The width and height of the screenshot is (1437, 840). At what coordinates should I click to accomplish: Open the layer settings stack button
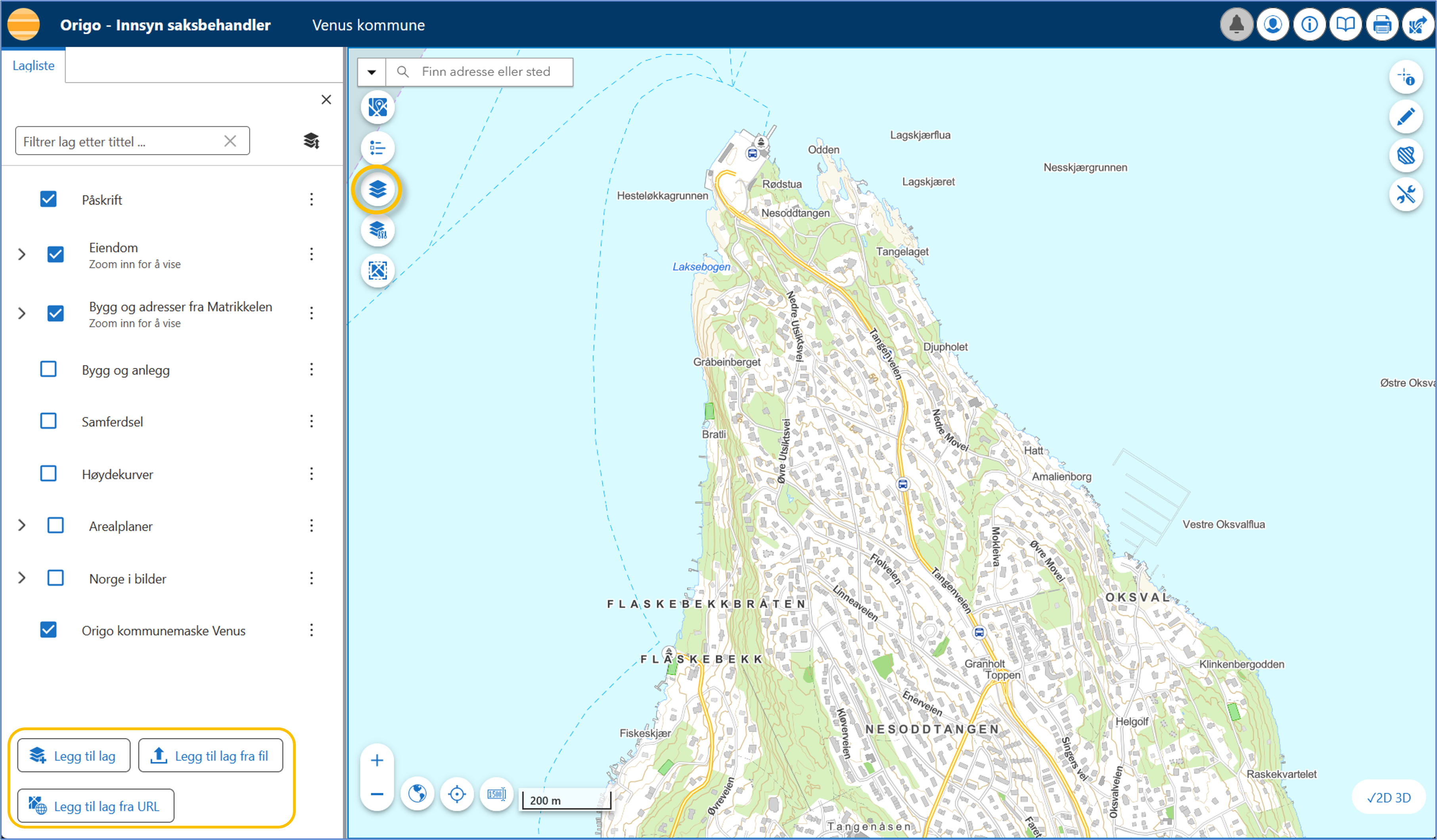[x=377, y=230]
